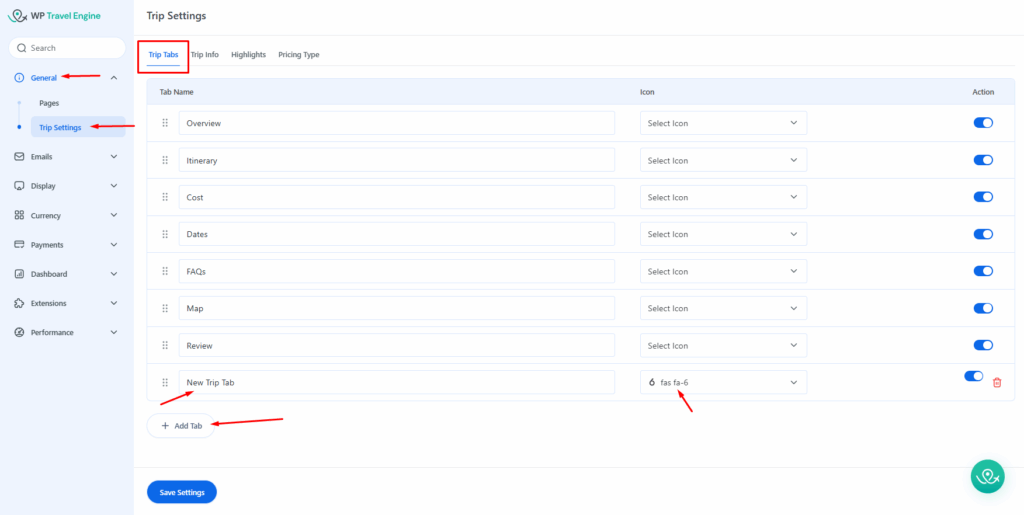This screenshot has width=1024, height=515.
Task: Switch to the Pricing Type tab
Action: (x=298, y=55)
